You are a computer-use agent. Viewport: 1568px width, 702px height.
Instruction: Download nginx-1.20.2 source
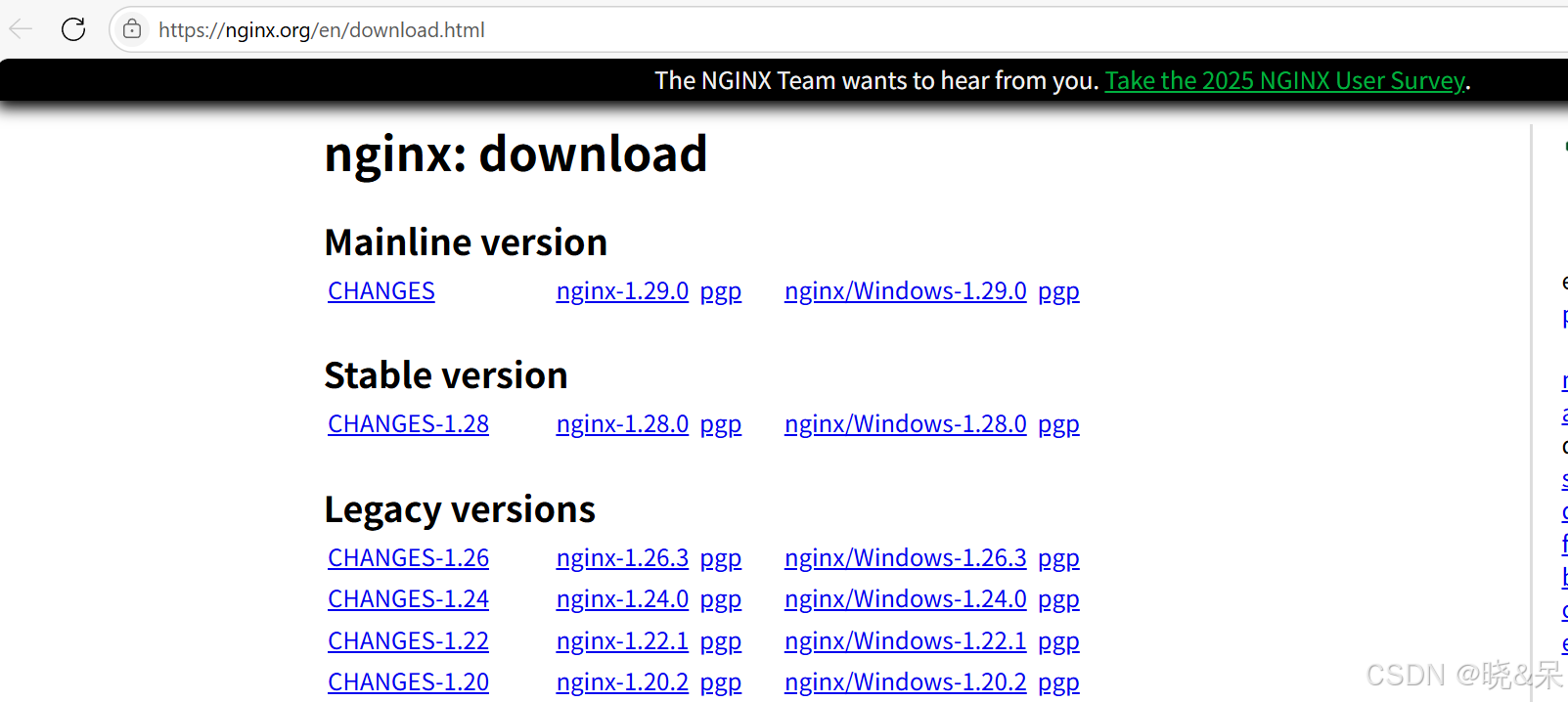coord(622,682)
